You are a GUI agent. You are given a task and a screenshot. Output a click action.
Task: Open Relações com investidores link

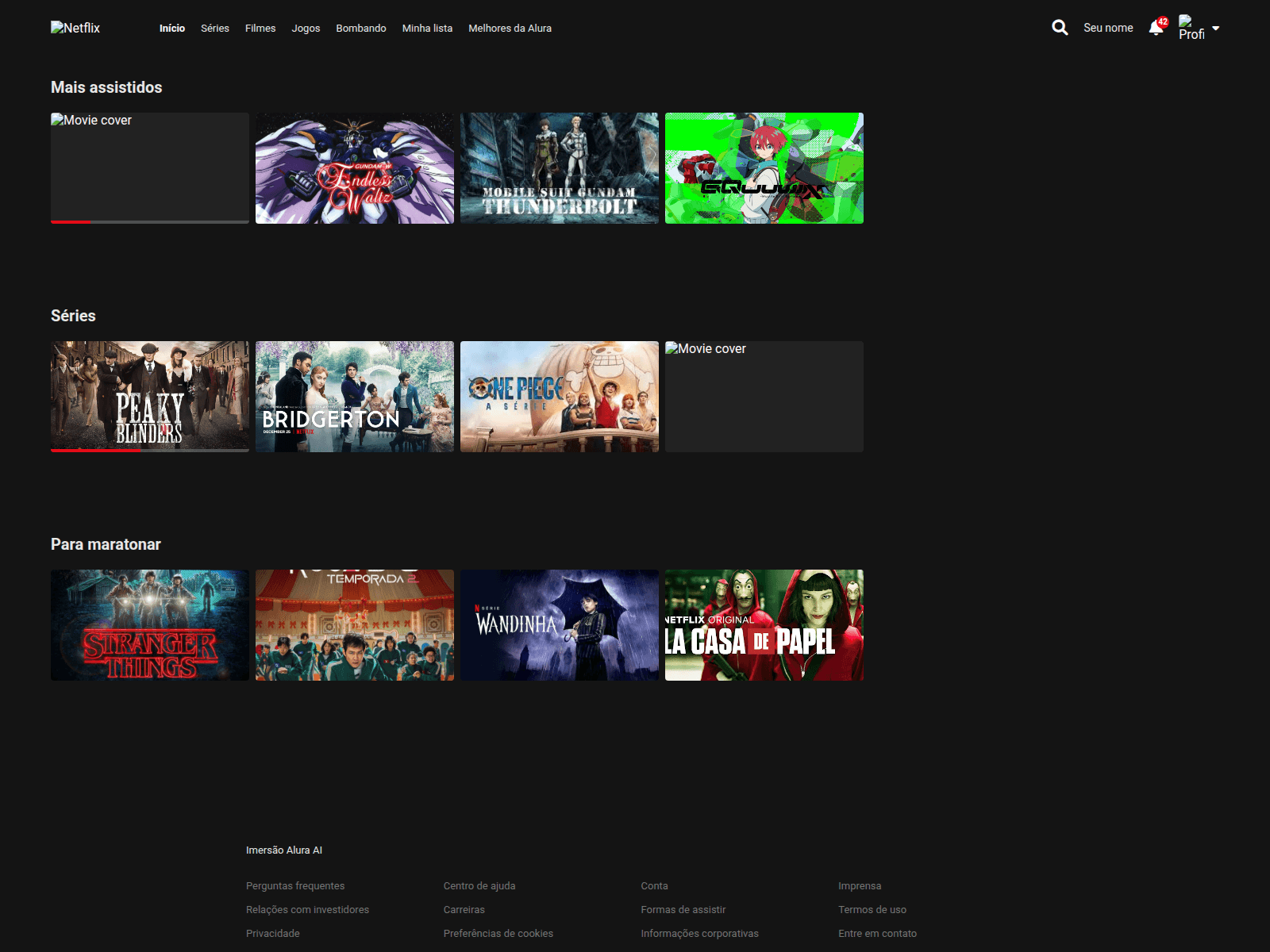click(x=307, y=910)
